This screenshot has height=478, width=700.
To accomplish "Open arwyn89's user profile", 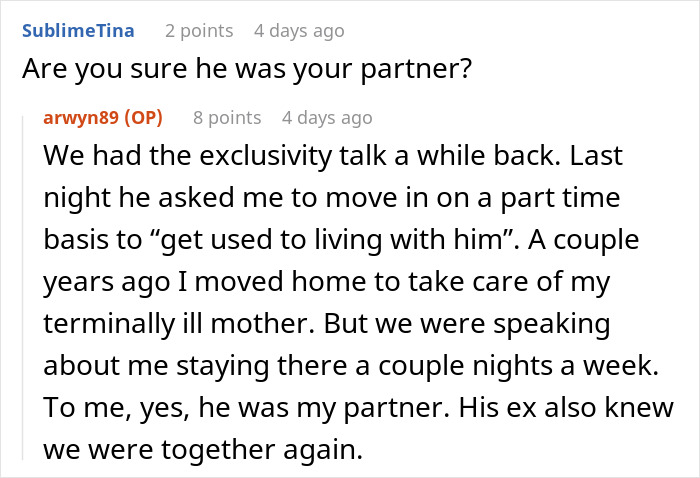I will click(x=79, y=118).
